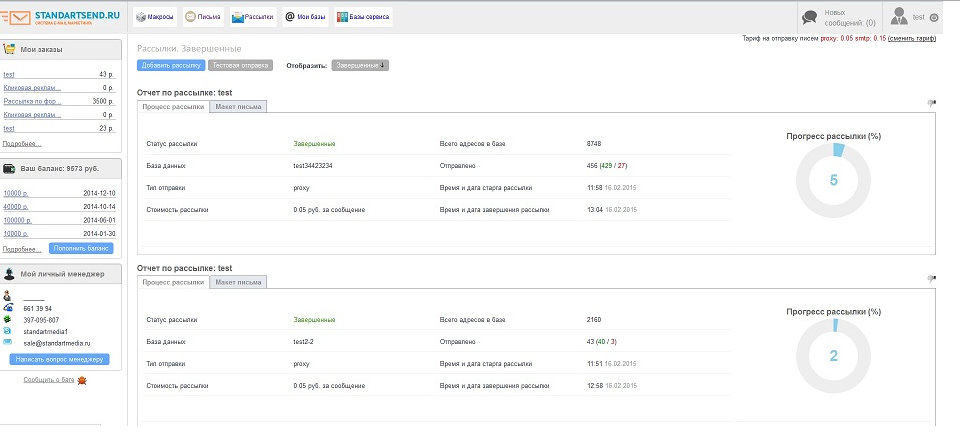Switch to Макет письма tab in test2-2 report
Screen dimensions: 960x436
click(238, 282)
